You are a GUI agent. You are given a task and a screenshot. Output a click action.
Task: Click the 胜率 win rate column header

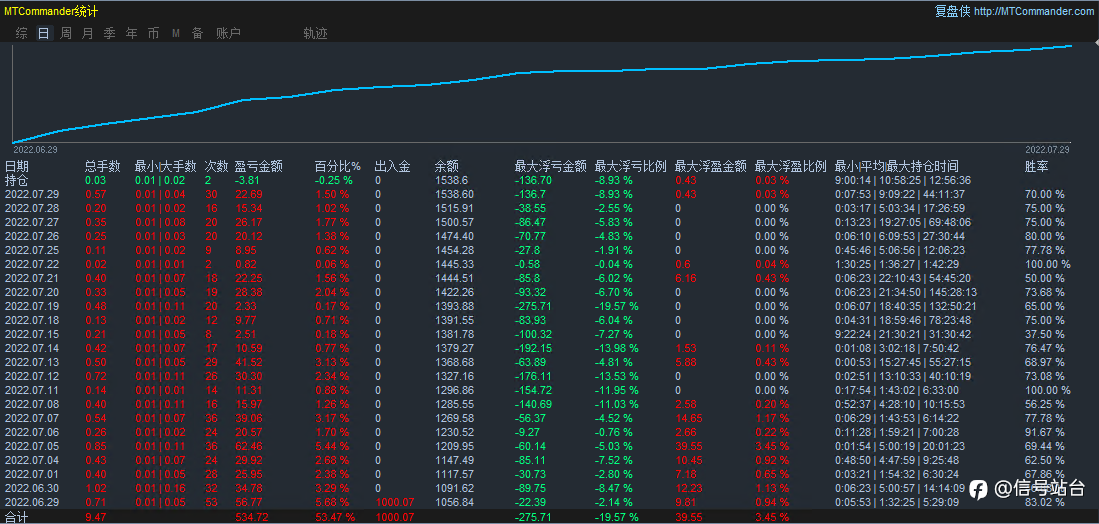1037,167
